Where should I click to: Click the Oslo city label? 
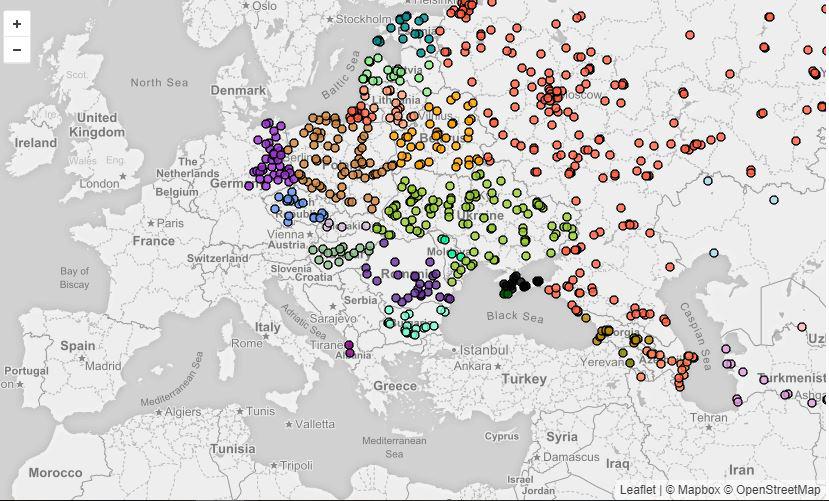264,6
